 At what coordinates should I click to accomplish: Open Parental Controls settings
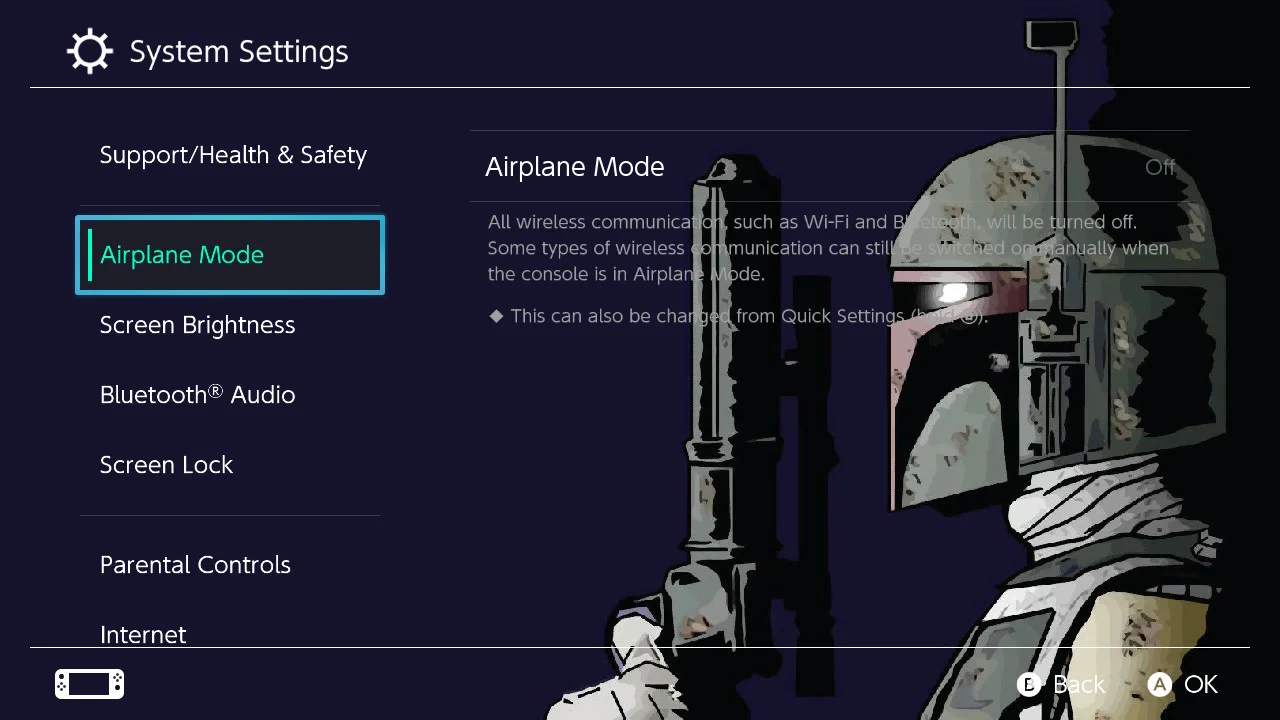click(195, 565)
